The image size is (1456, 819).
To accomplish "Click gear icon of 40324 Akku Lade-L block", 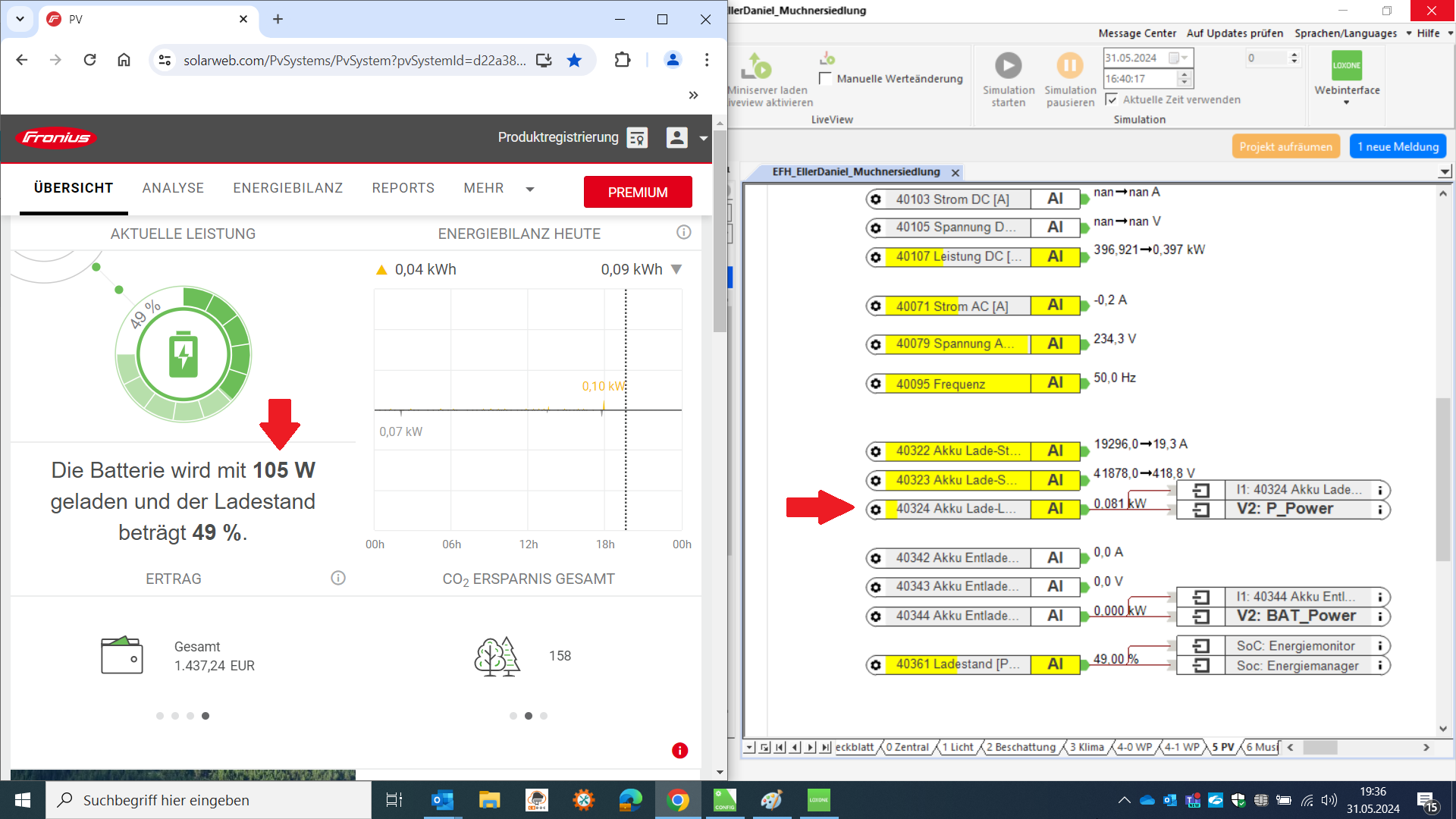I will 876,510.
